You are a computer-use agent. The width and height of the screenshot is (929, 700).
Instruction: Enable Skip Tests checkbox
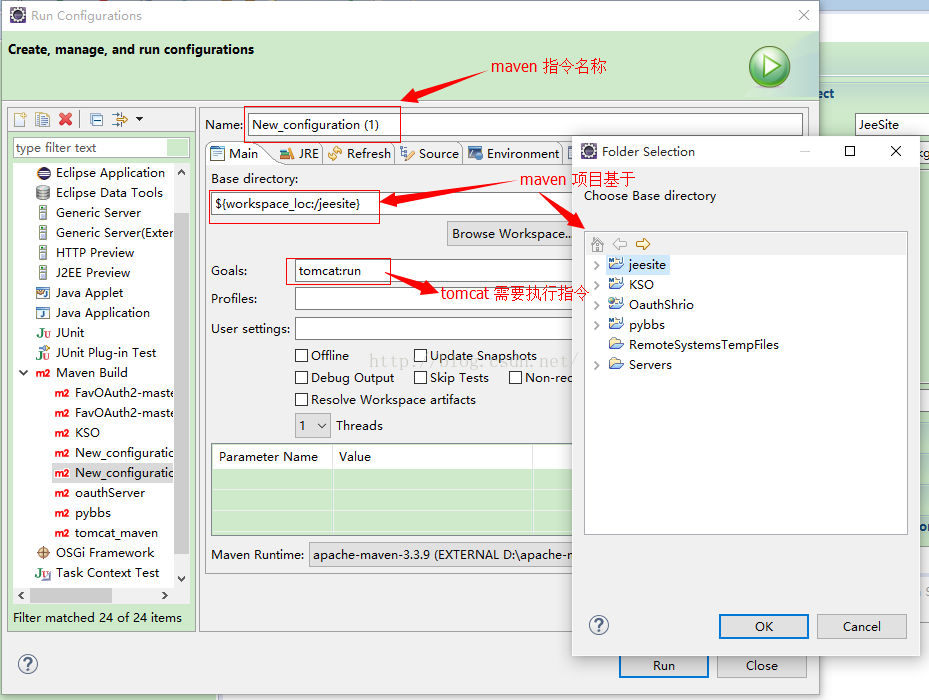420,378
